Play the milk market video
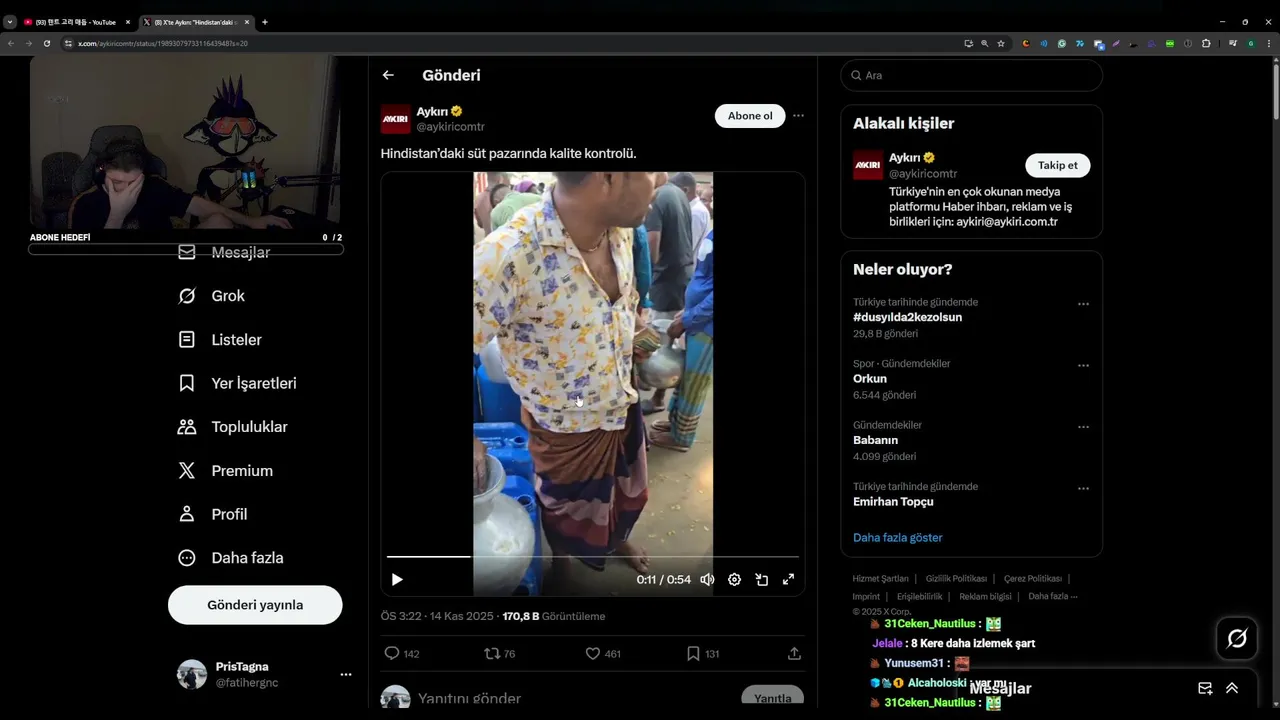The image size is (1280, 720). pos(397,579)
